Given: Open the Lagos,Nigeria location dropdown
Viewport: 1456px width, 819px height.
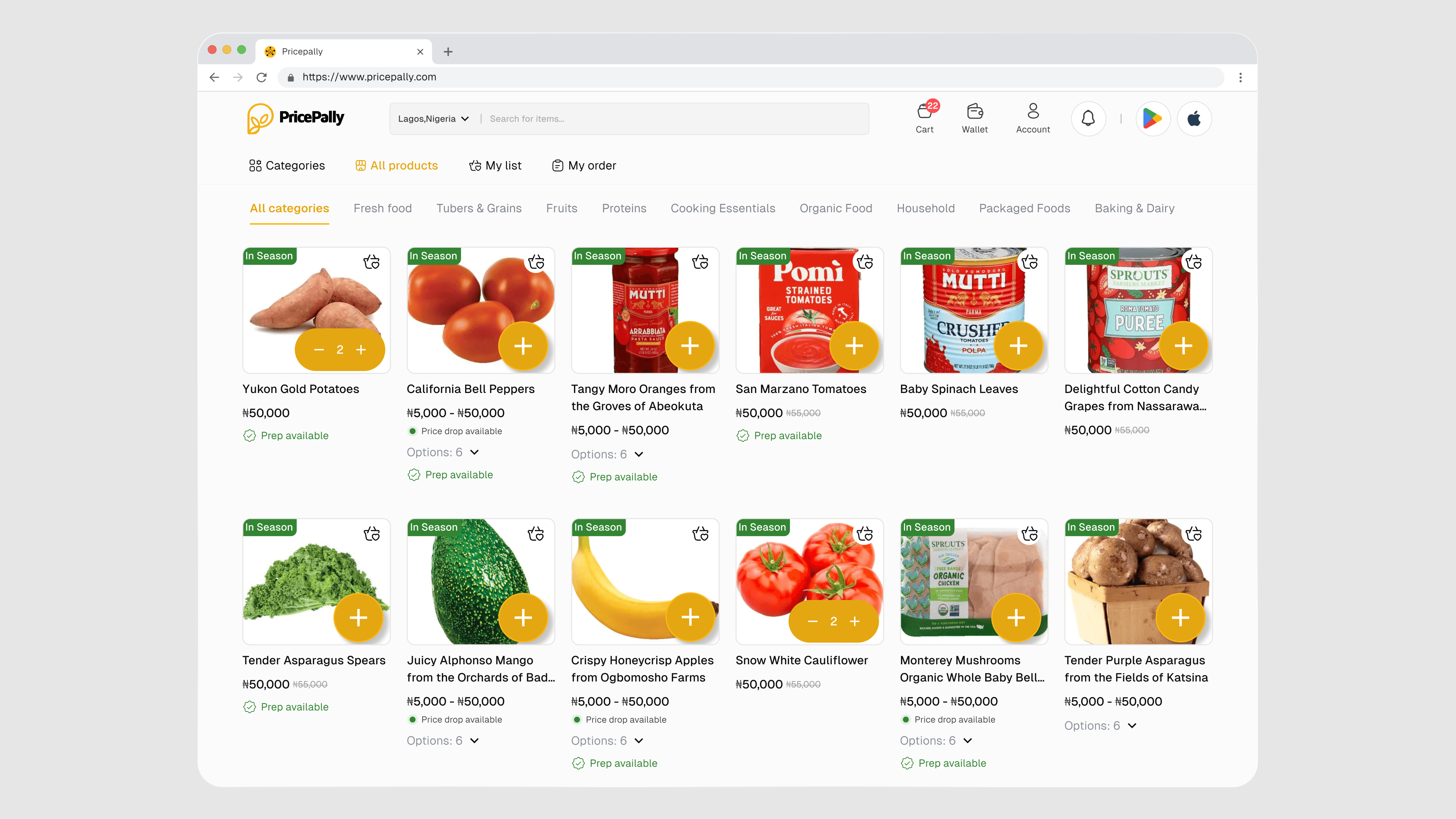Looking at the screenshot, I should (x=433, y=119).
